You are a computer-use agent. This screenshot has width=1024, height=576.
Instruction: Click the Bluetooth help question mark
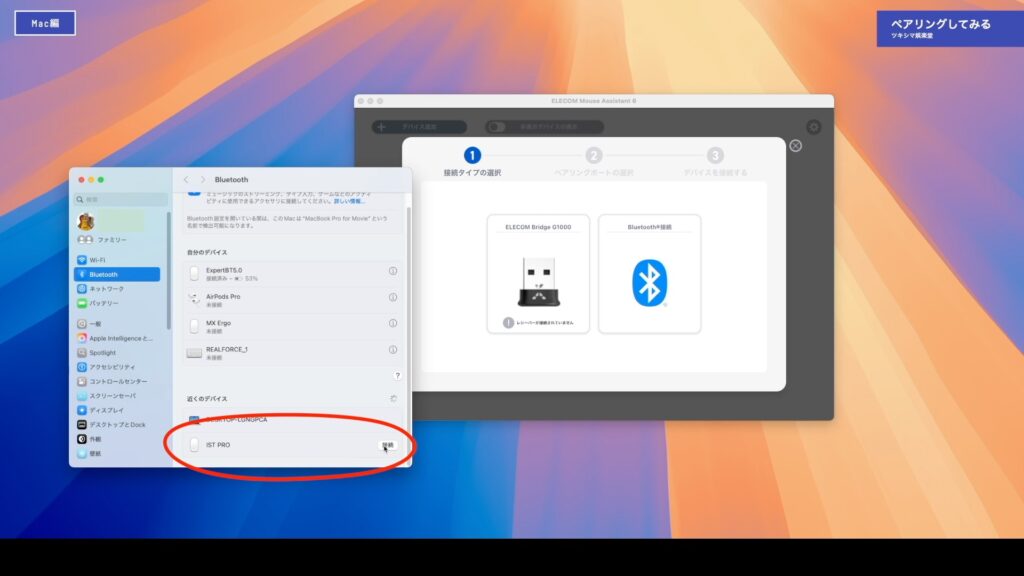pyautogui.click(x=397, y=375)
